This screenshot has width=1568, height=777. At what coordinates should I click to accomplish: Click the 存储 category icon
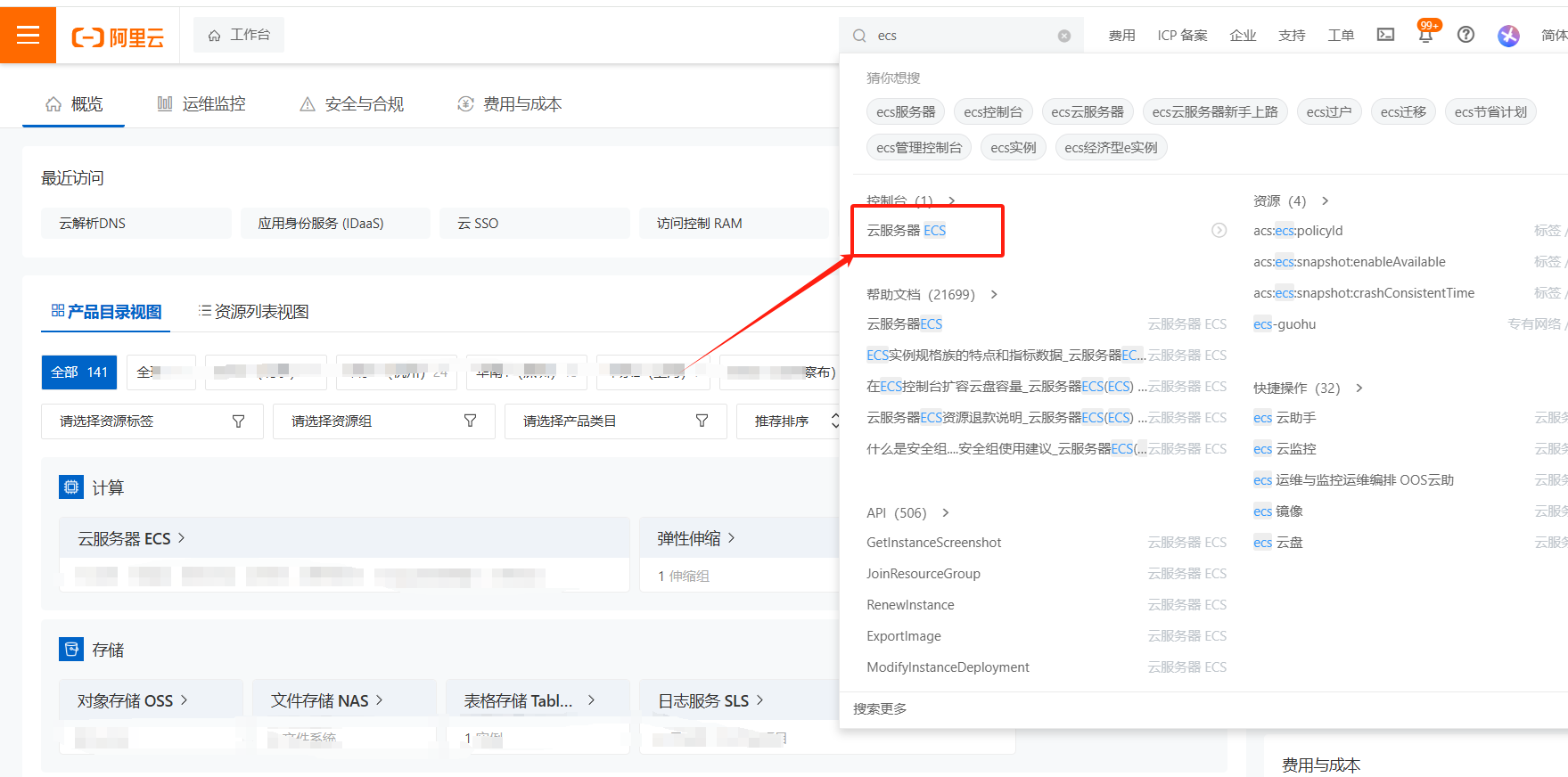[71, 650]
